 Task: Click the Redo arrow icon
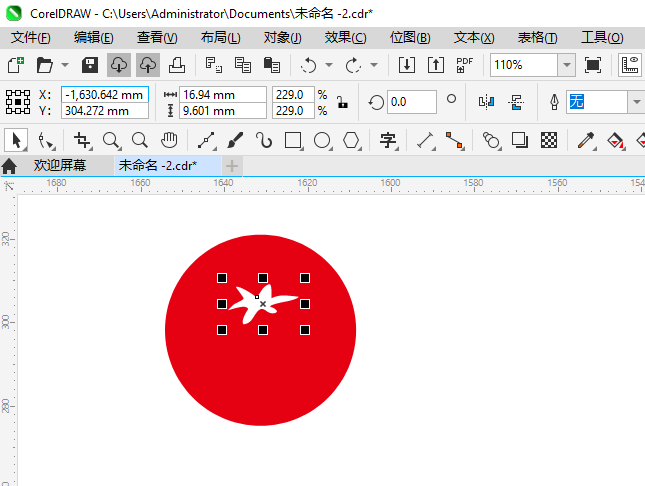pyautogui.click(x=353, y=65)
